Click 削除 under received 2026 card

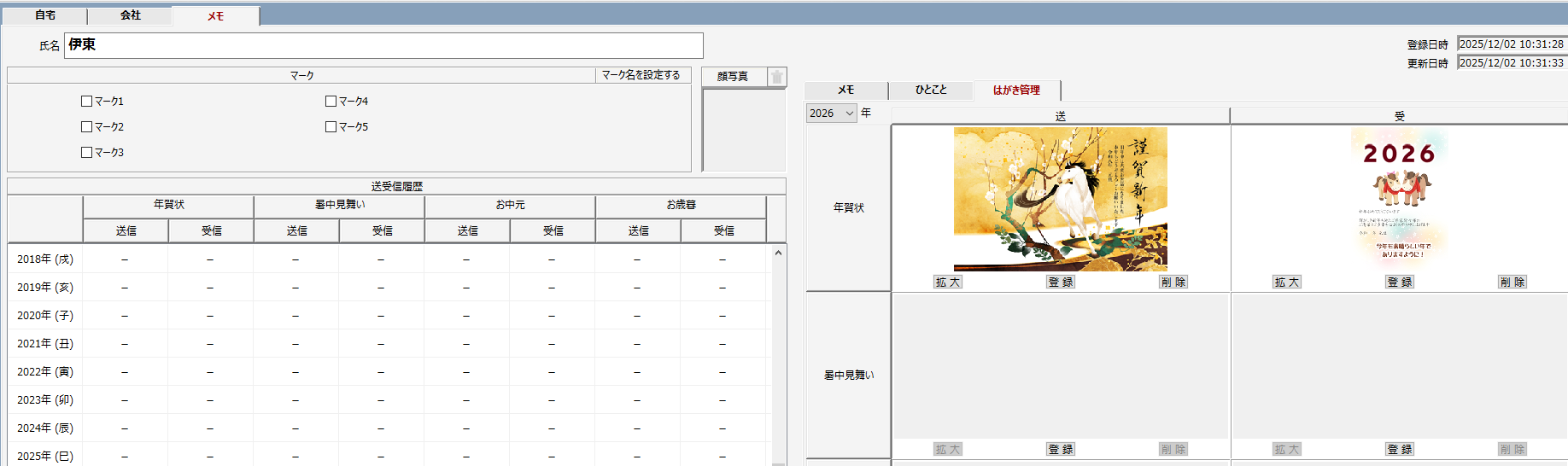(x=1512, y=283)
